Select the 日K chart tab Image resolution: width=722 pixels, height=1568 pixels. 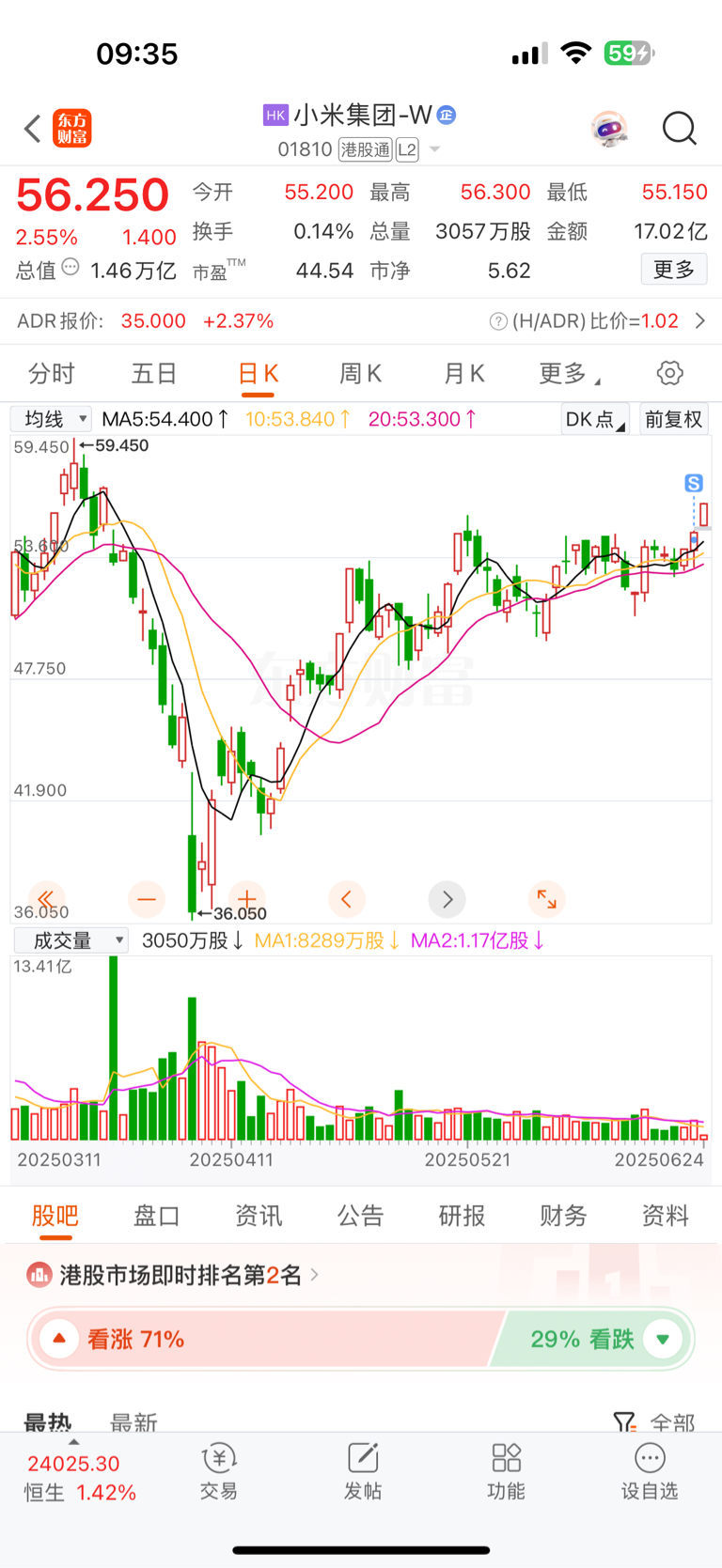[x=258, y=374]
